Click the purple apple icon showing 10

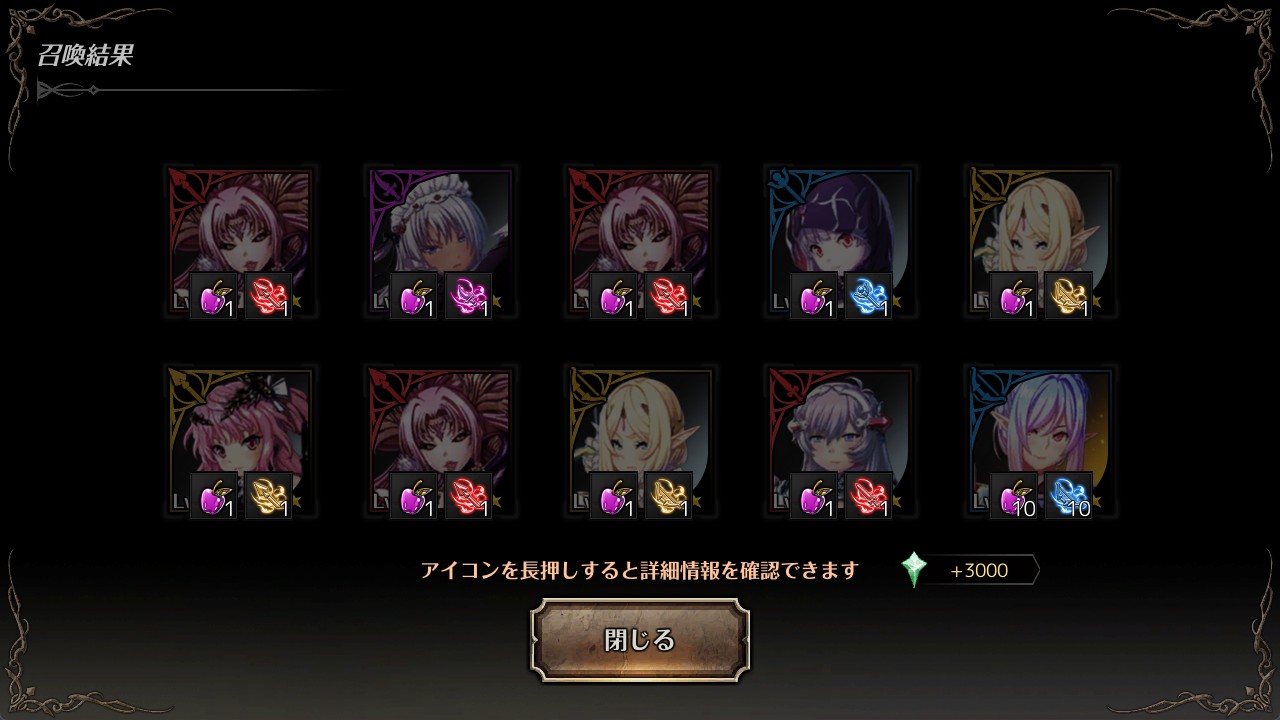tap(1014, 495)
